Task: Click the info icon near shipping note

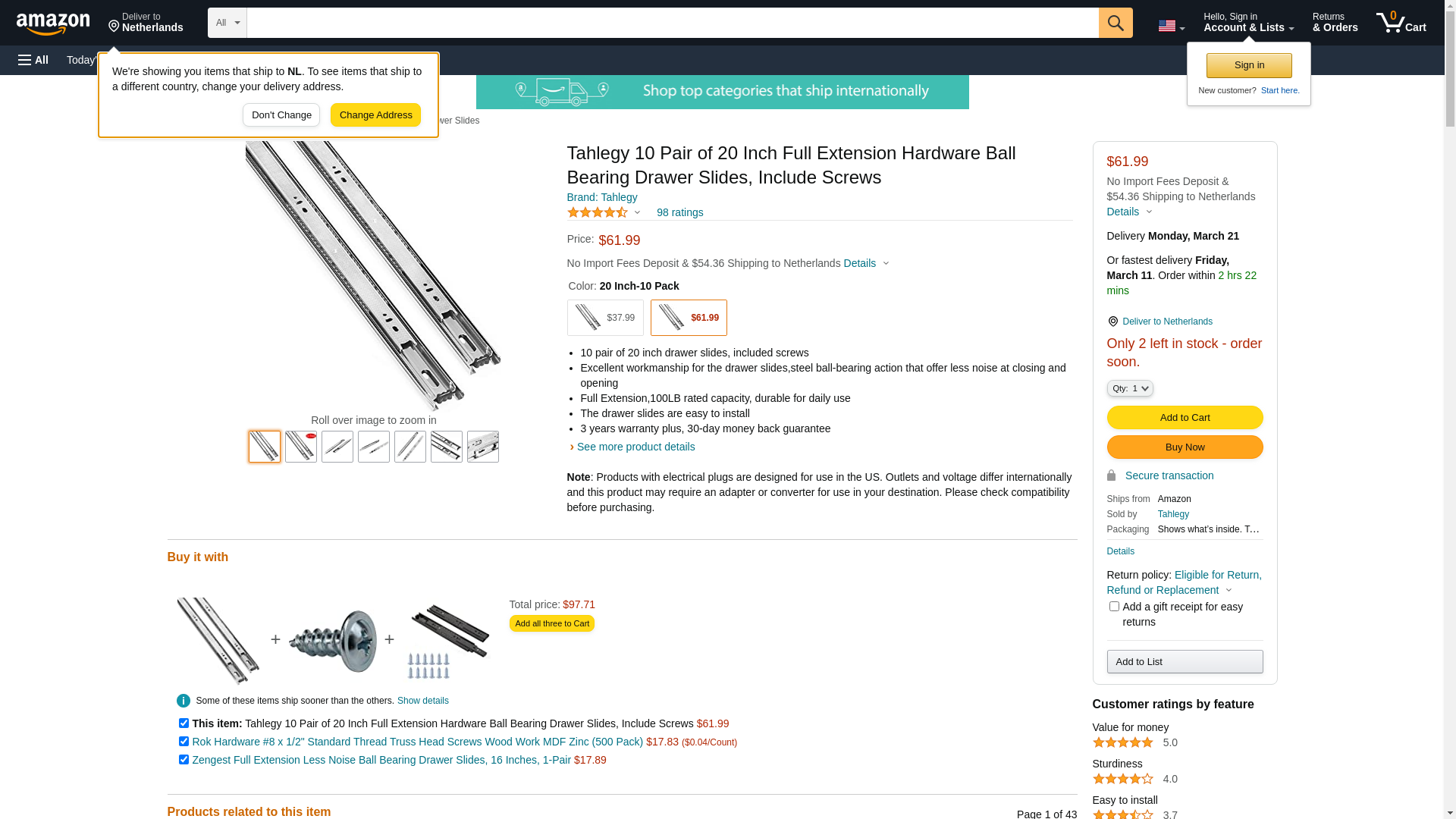Action: point(184,701)
